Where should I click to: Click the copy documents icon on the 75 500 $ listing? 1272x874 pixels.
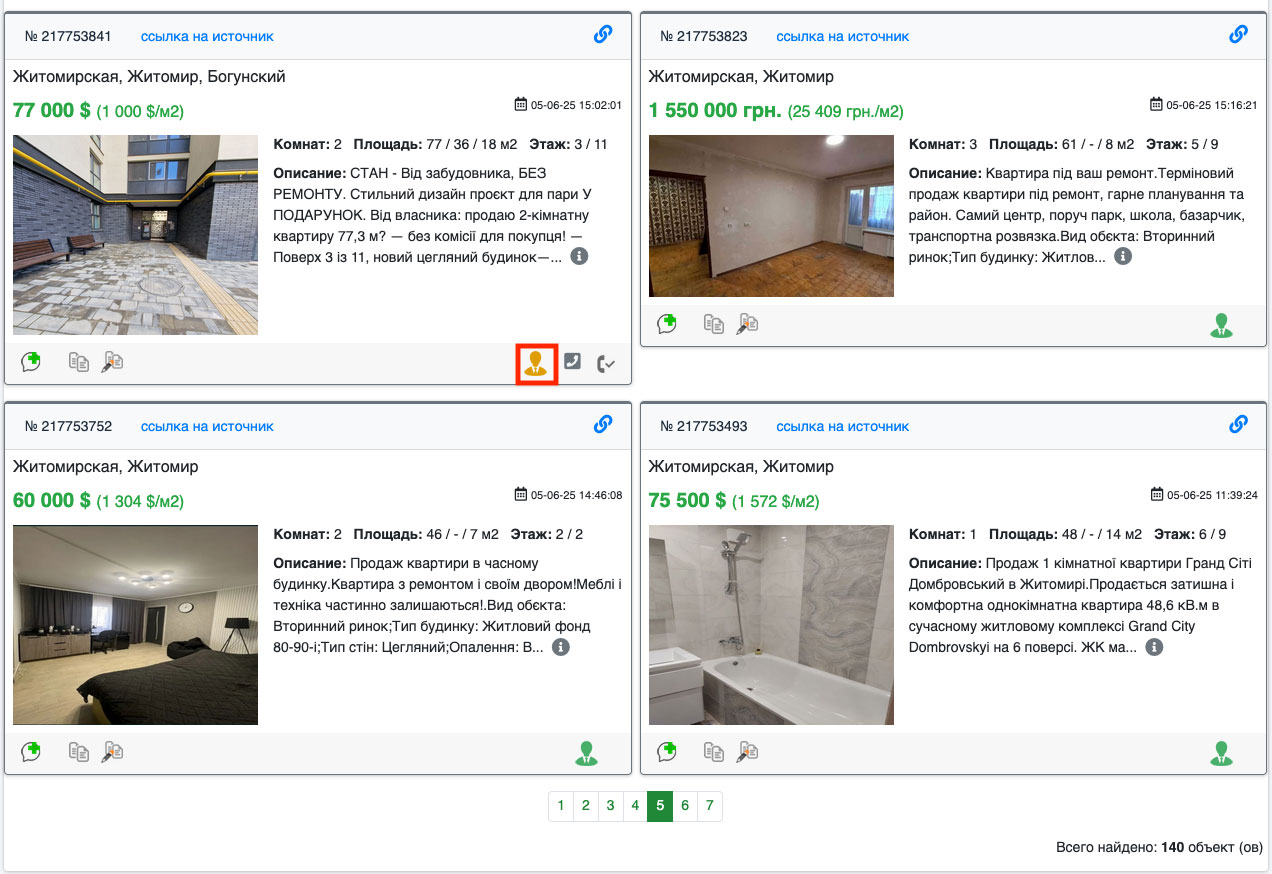coord(714,751)
